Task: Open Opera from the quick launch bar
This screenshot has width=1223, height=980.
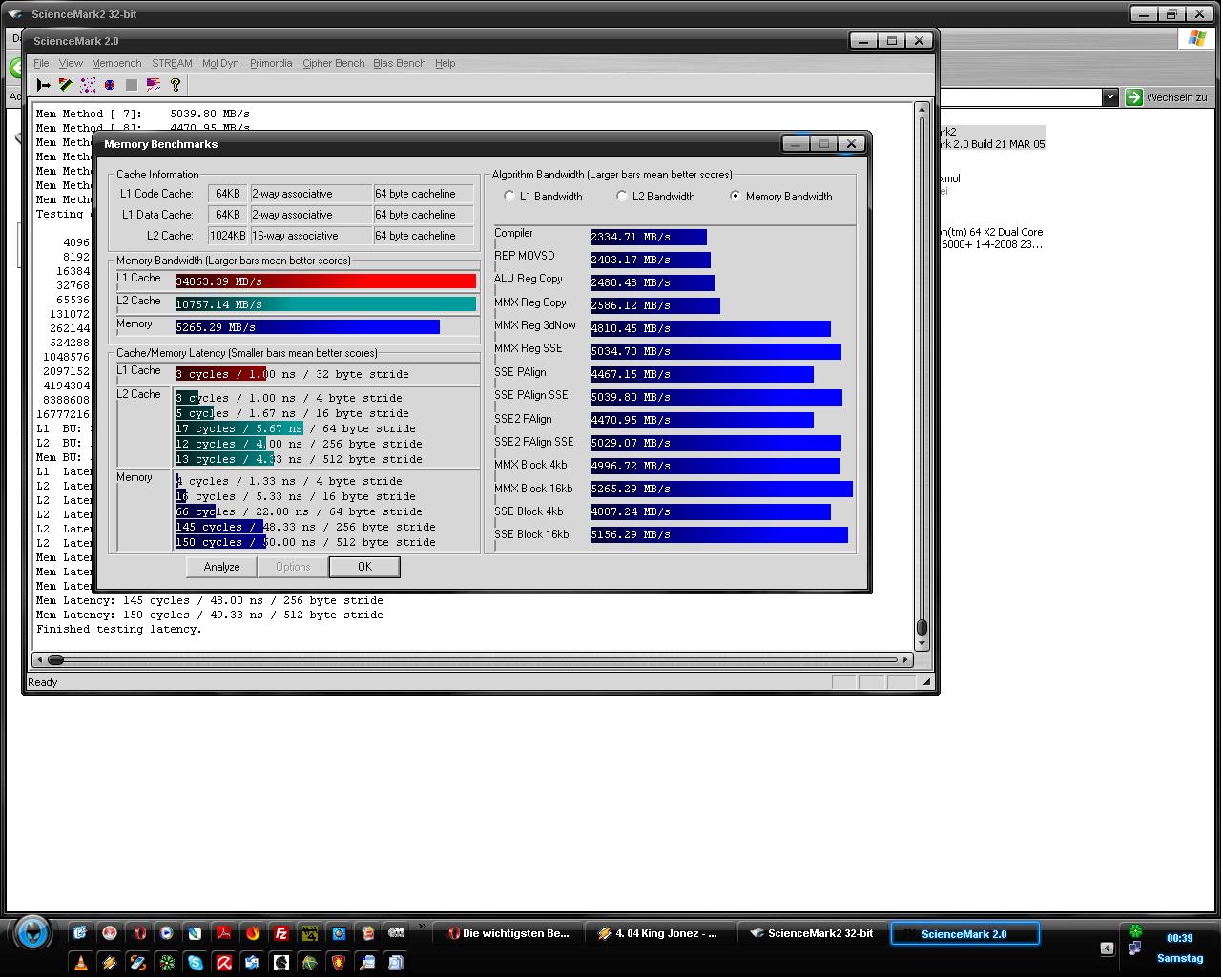Action: pos(139,933)
